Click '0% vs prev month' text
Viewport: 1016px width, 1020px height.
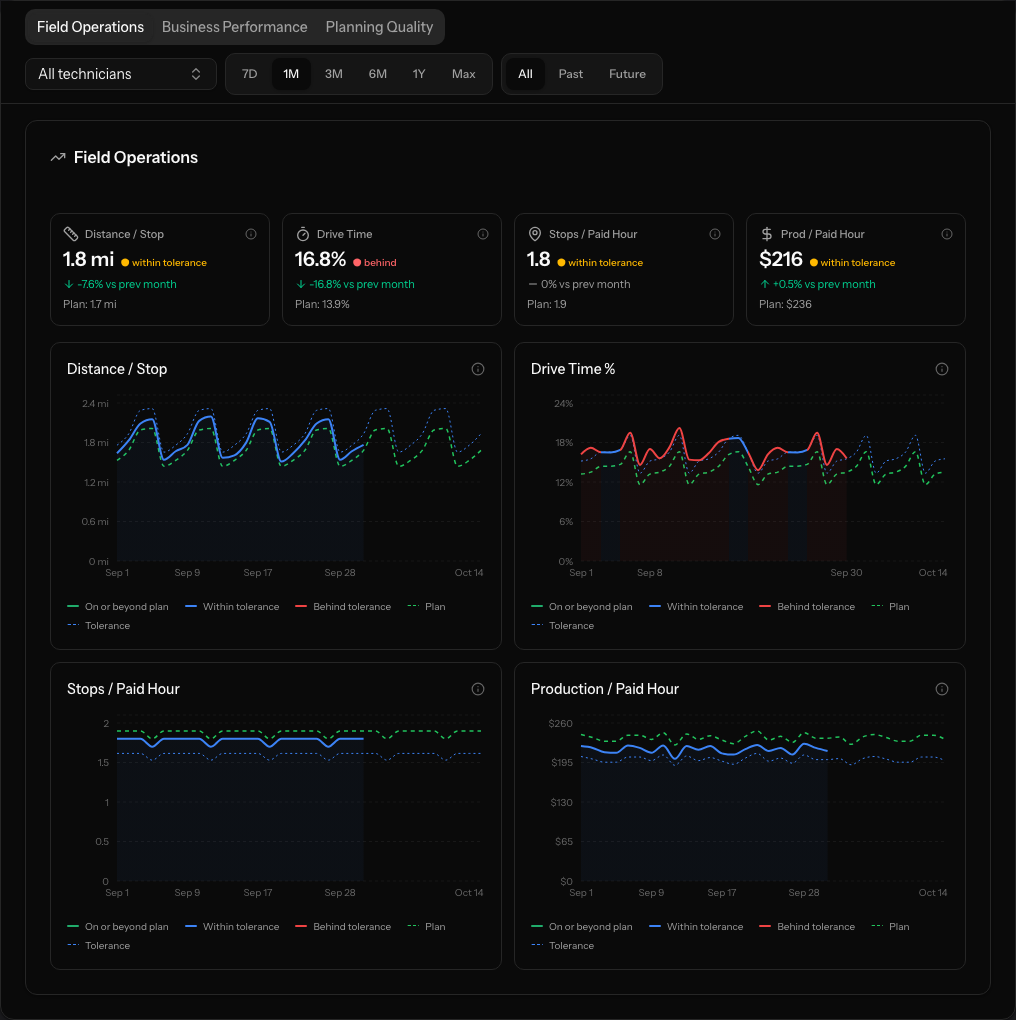[585, 284]
